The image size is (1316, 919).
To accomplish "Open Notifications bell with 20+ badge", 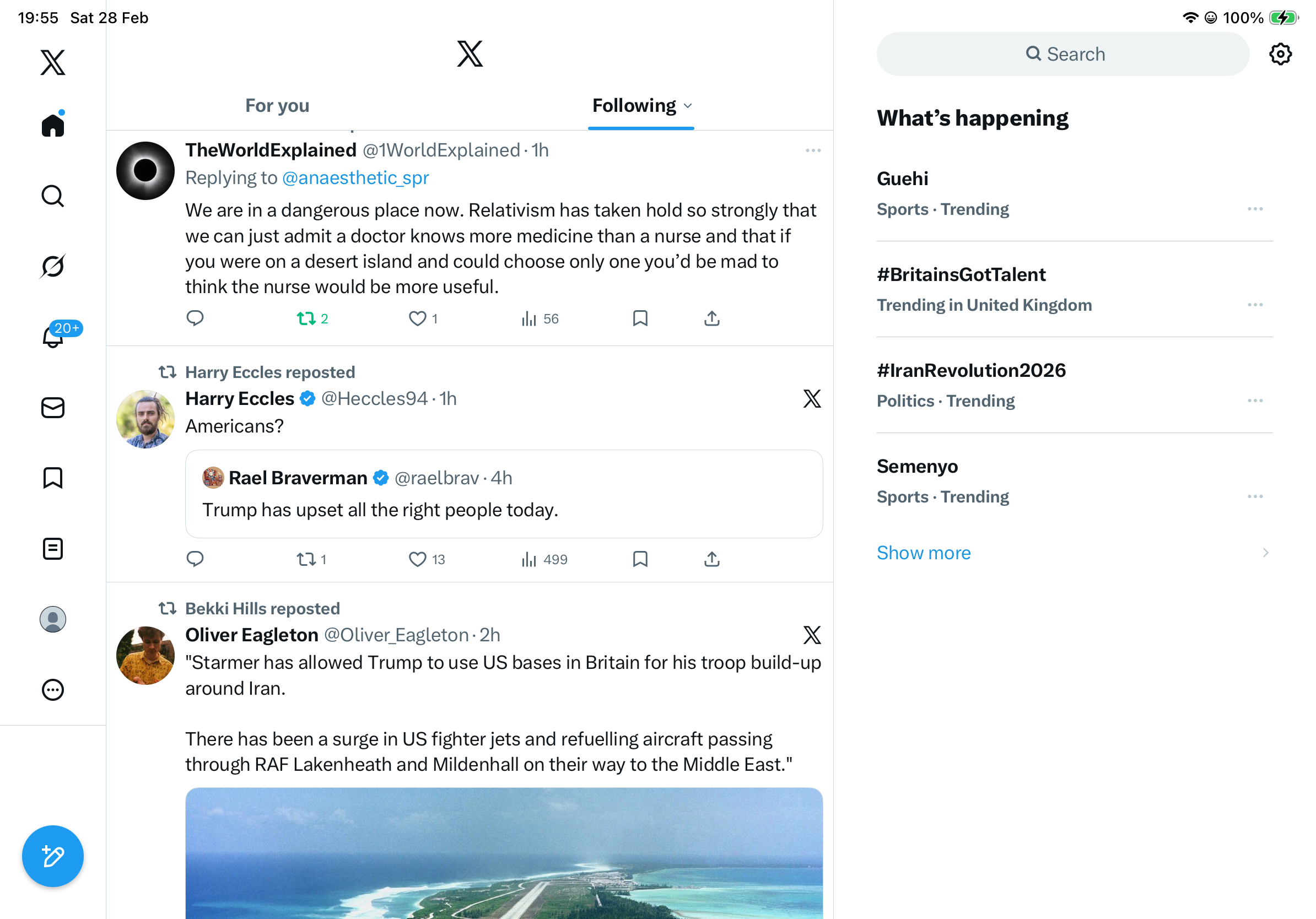I will tap(53, 336).
